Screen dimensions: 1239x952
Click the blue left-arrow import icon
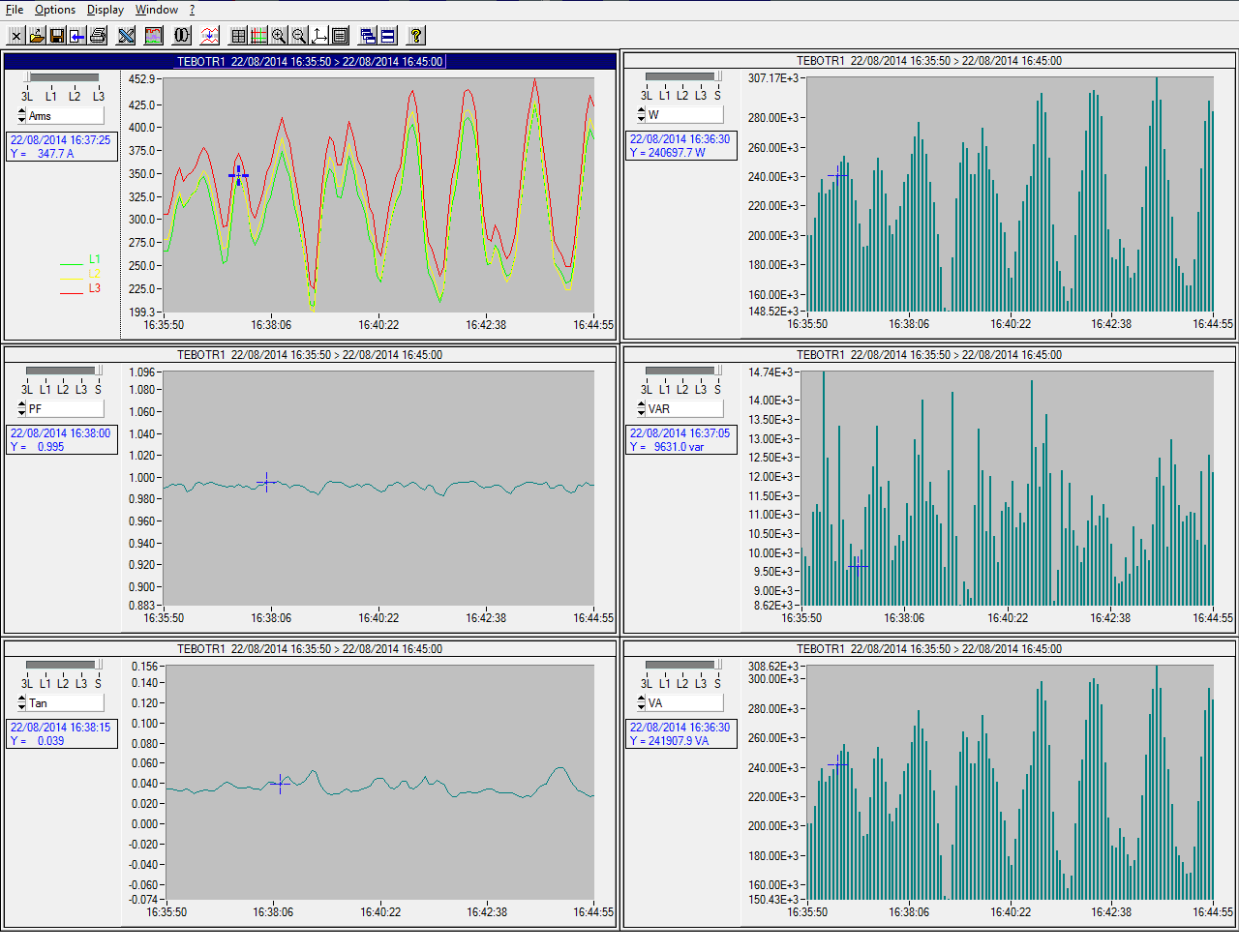coord(77,36)
